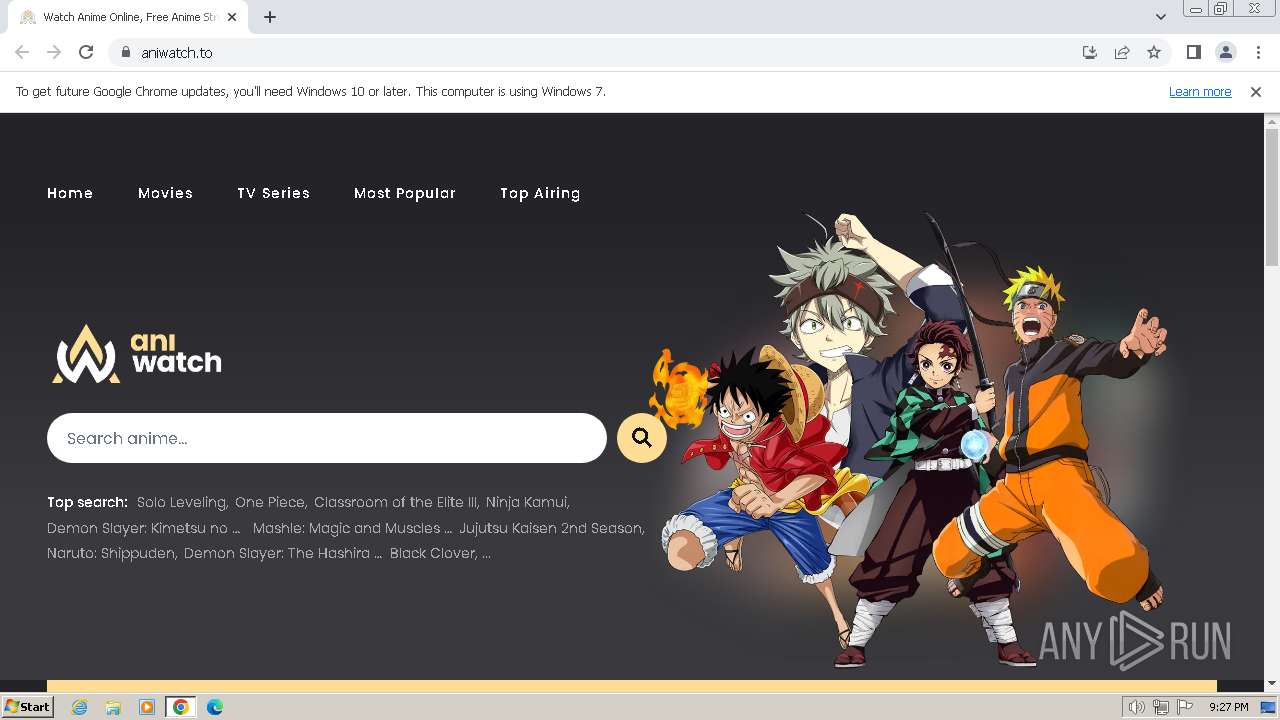Open the Home menu item
Viewport: 1280px width, 720px height.
(x=70, y=193)
